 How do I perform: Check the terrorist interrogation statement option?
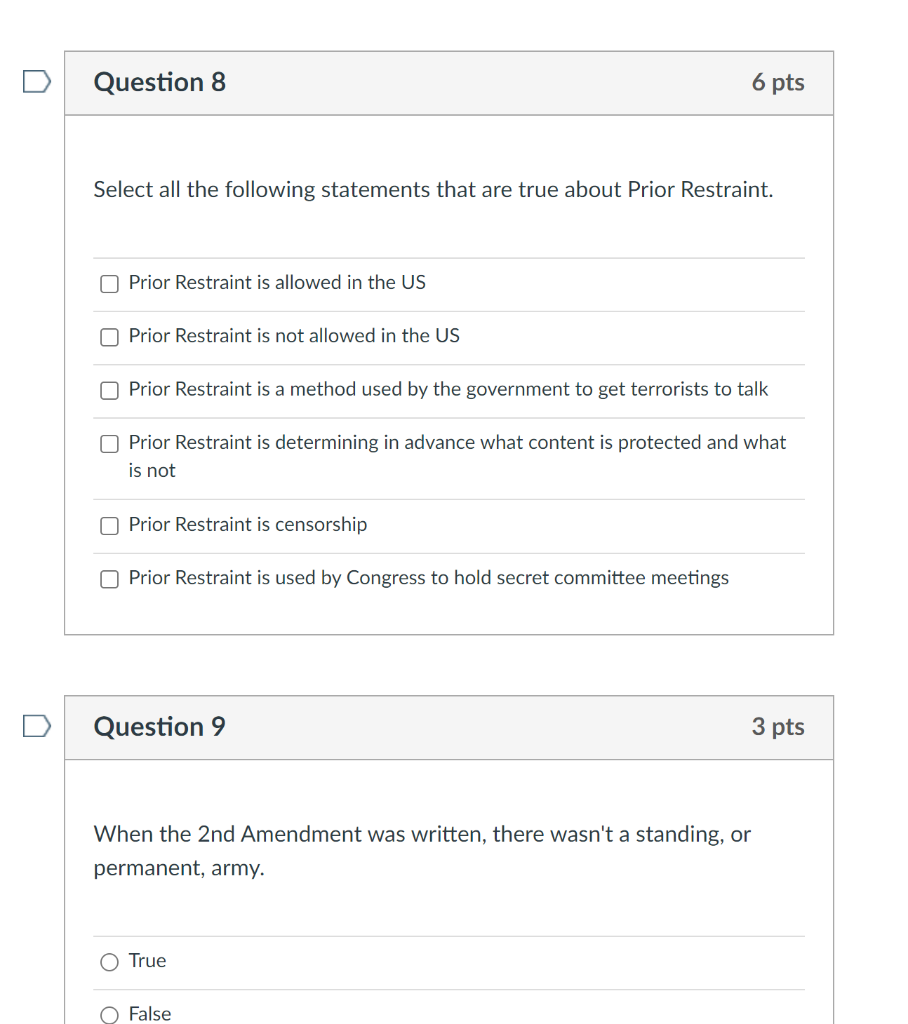109,390
